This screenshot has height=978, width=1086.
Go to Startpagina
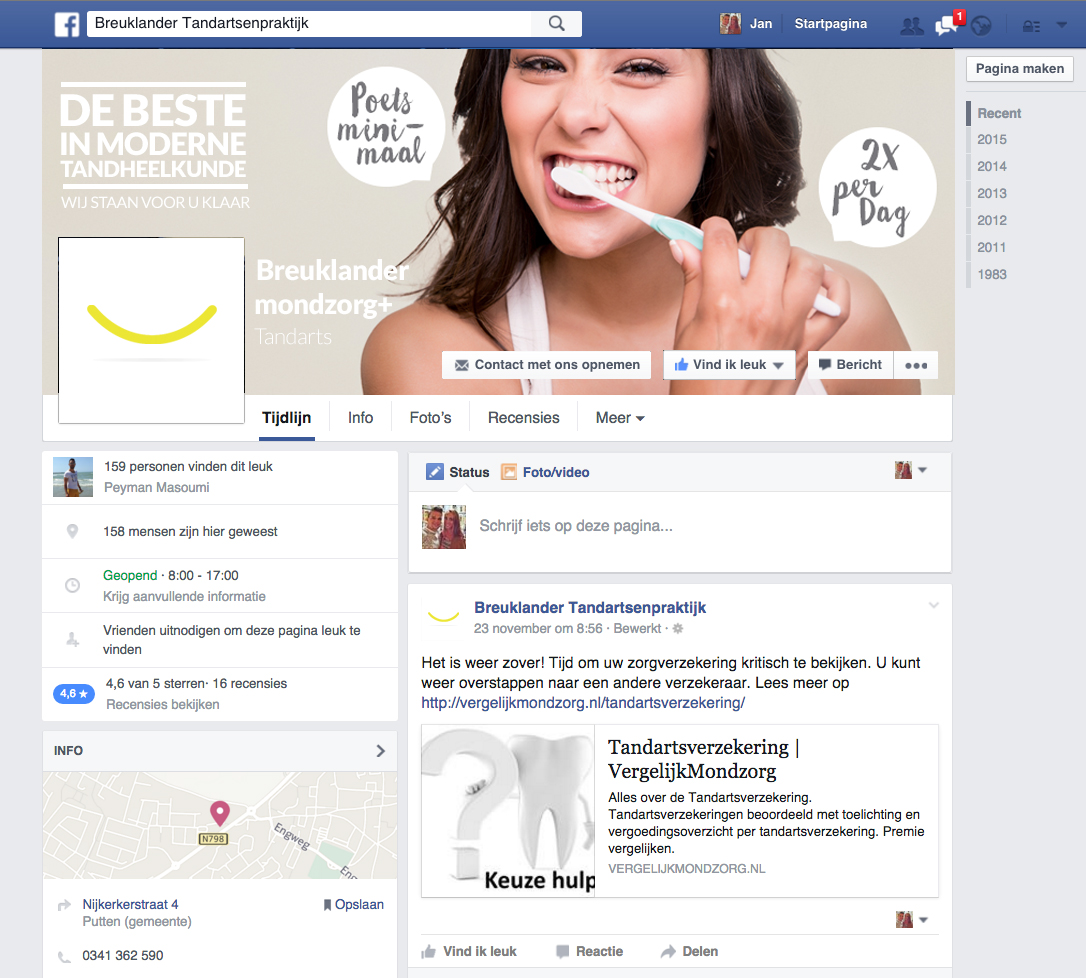830,24
